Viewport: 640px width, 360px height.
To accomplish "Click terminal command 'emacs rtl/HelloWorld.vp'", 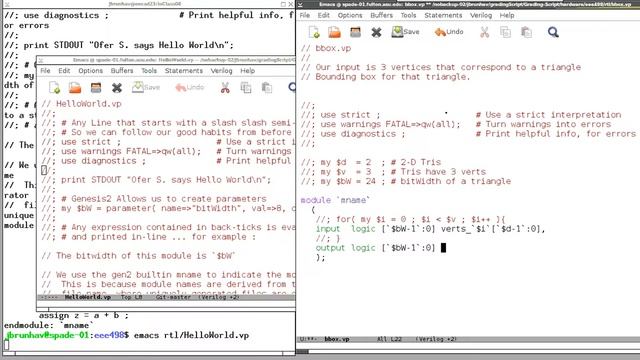I will pos(191,336).
